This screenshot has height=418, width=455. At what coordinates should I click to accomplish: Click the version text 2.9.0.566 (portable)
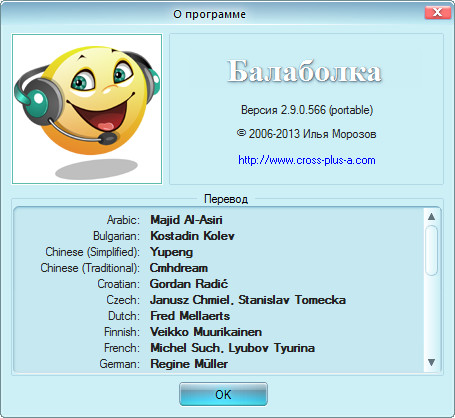[307, 110]
